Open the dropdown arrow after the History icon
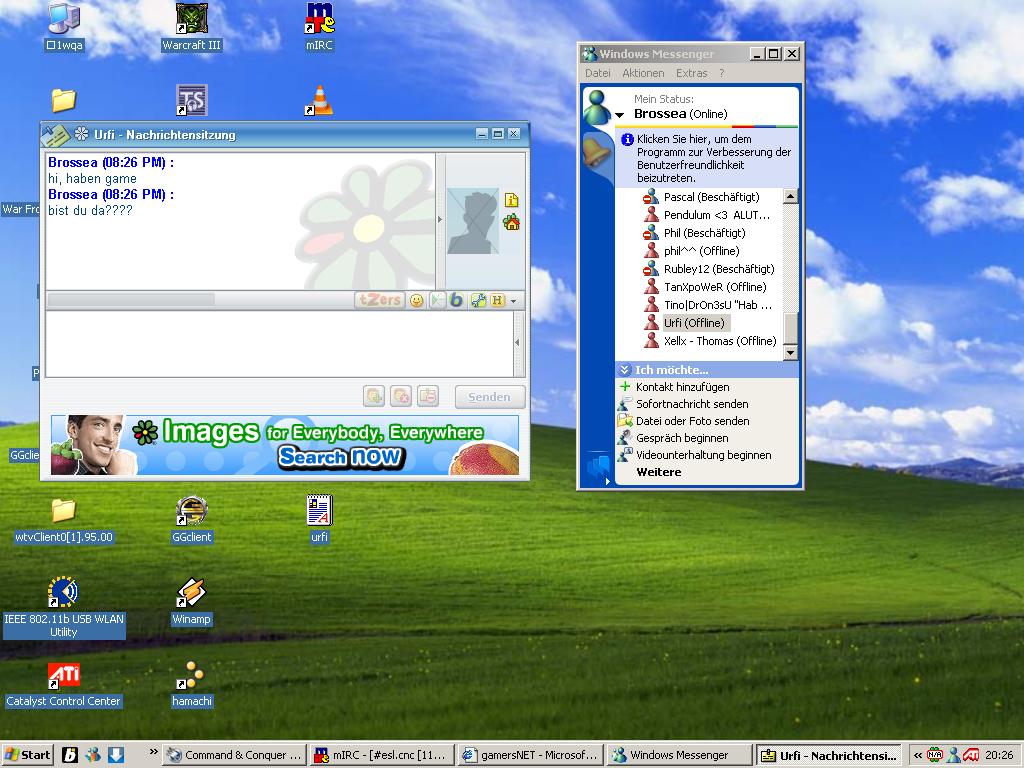Image resolution: width=1024 pixels, height=768 pixels. [x=514, y=301]
